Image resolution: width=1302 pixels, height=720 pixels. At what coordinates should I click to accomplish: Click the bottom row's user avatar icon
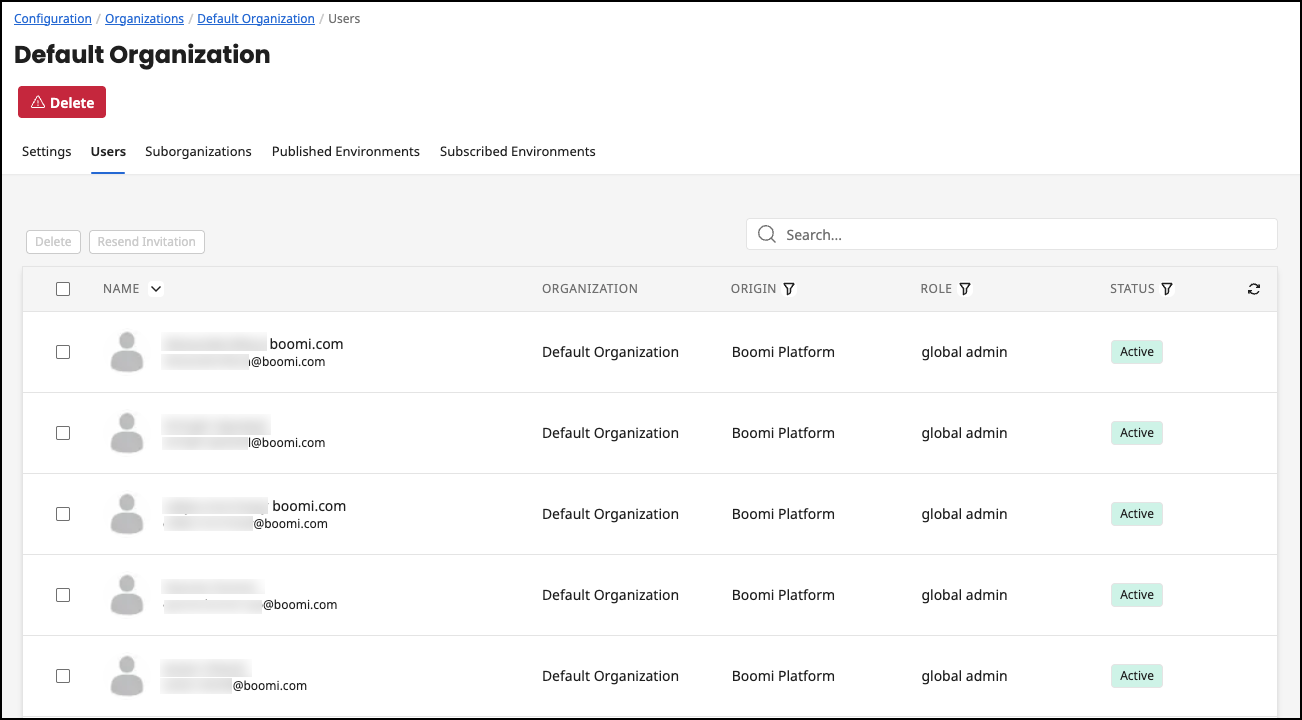point(126,675)
